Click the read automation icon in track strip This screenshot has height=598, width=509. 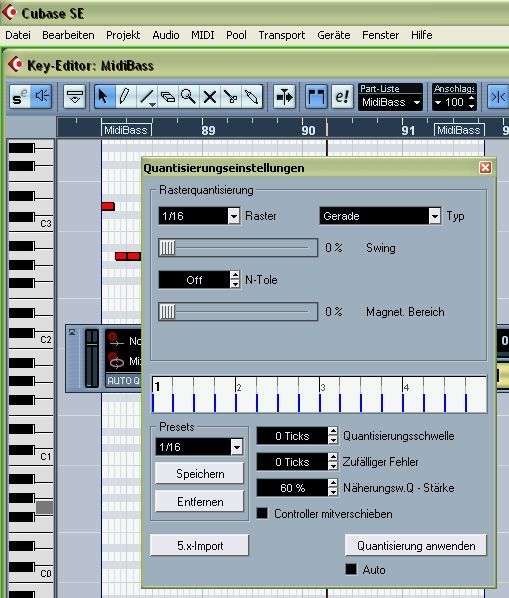(116, 339)
